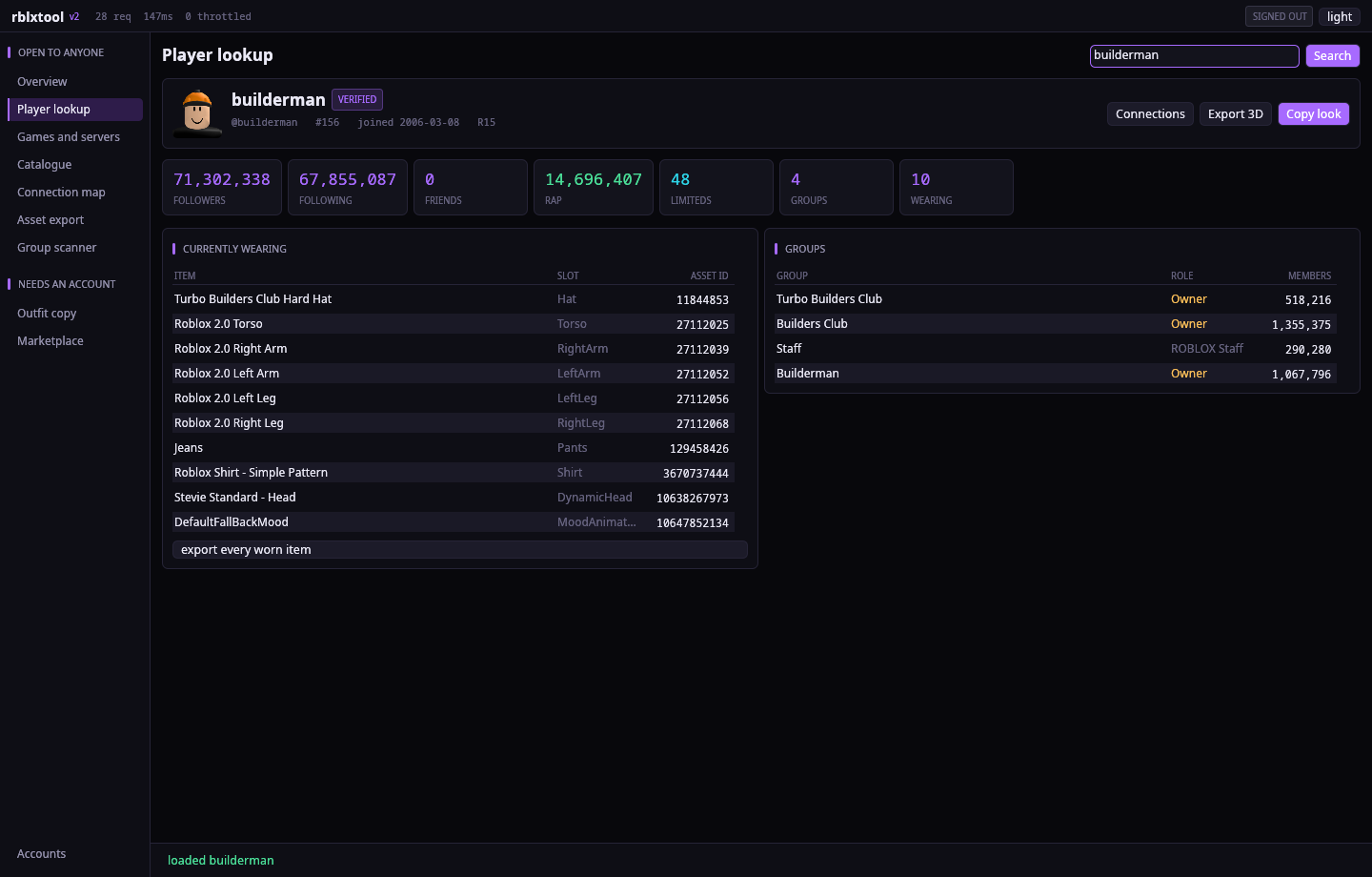Click the loaded builderman status message
Image resolution: width=1372 pixels, height=877 pixels.
(221, 861)
